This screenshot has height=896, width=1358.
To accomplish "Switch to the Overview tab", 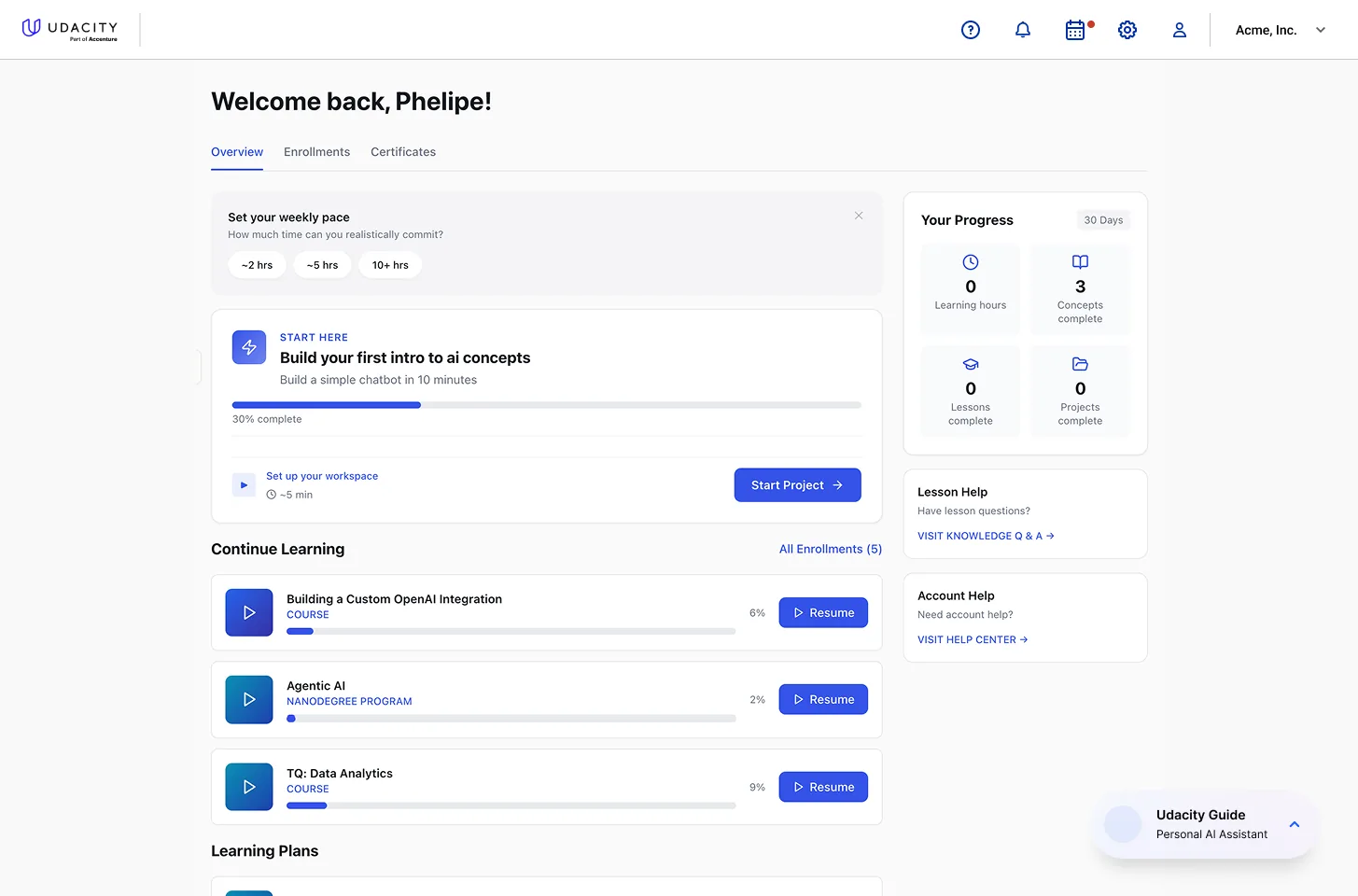I will [237, 152].
